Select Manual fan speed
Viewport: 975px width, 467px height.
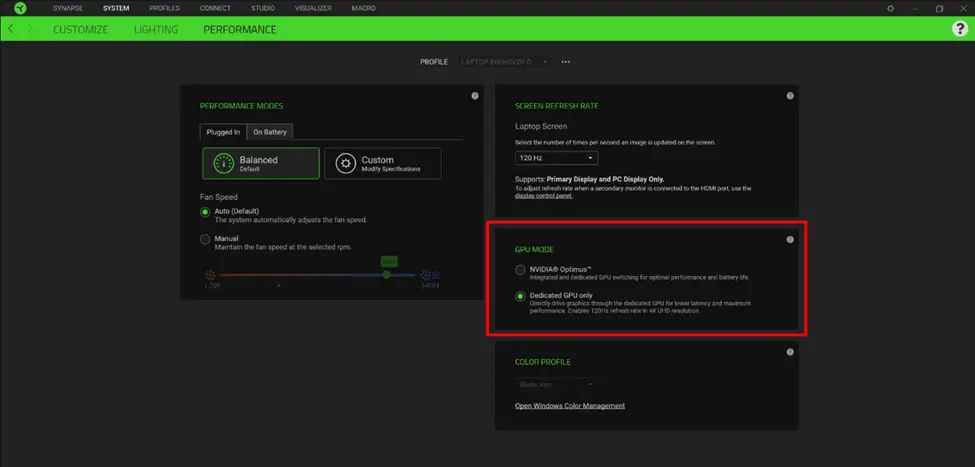205,239
